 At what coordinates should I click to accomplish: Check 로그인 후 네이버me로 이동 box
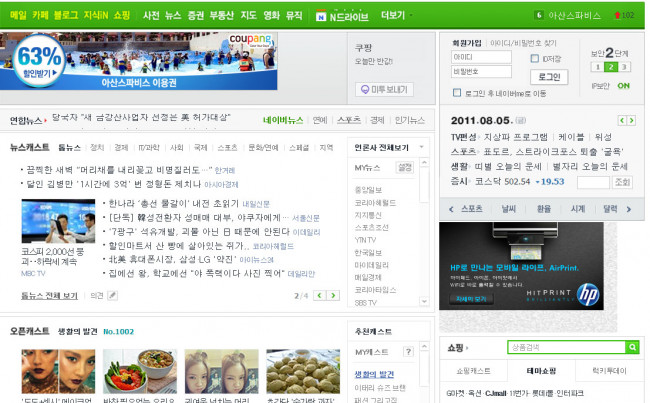[x=457, y=93]
